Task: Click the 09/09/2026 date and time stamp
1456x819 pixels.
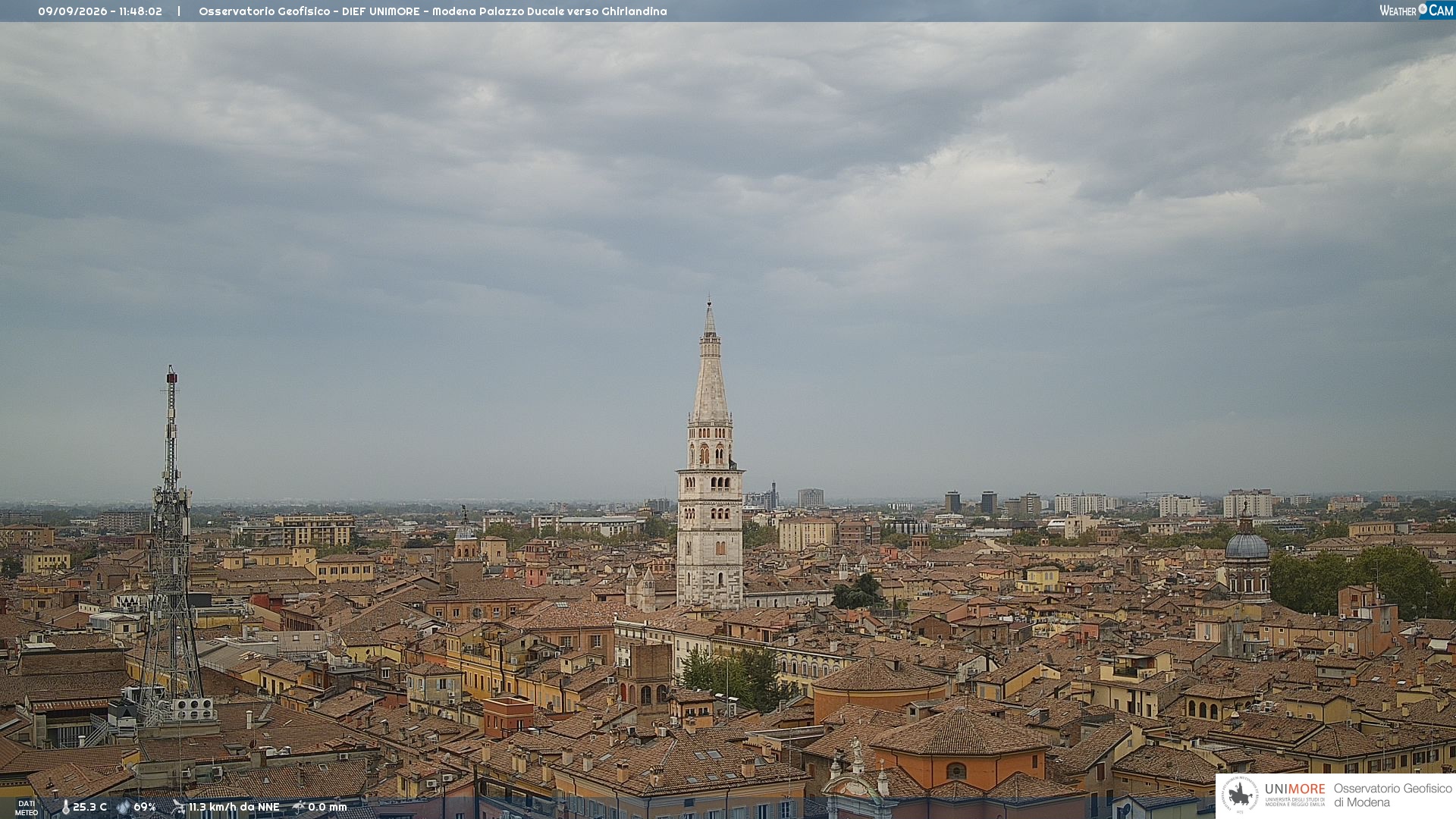Action: (100, 11)
